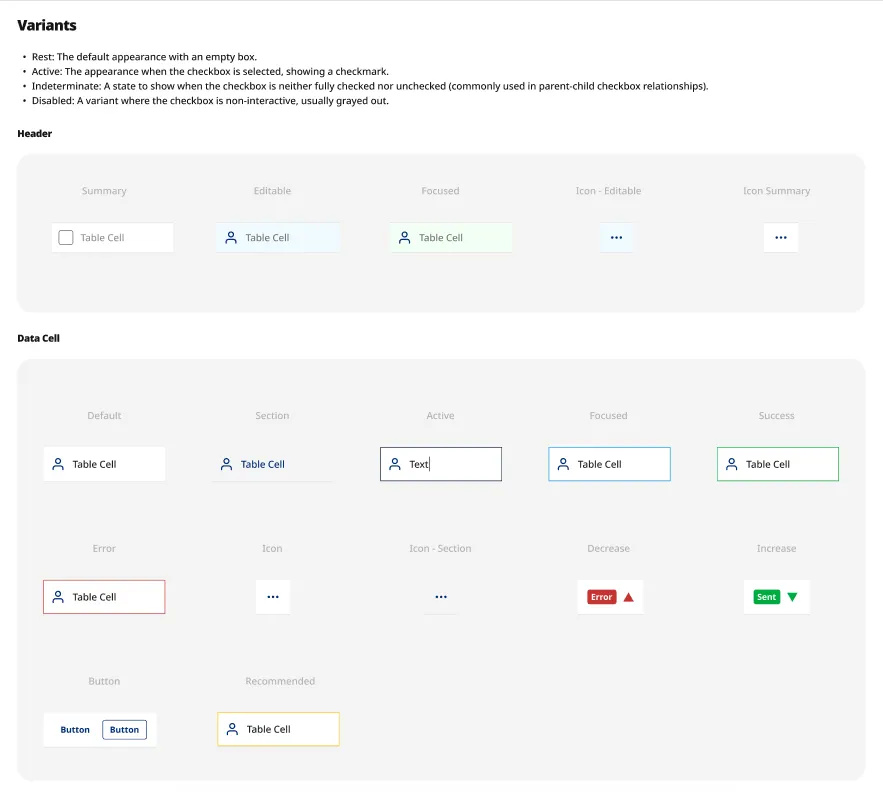Viewport: 883px width, 792px height.
Task: Click the Recommended variant label
Action: click(x=280, y=681)
